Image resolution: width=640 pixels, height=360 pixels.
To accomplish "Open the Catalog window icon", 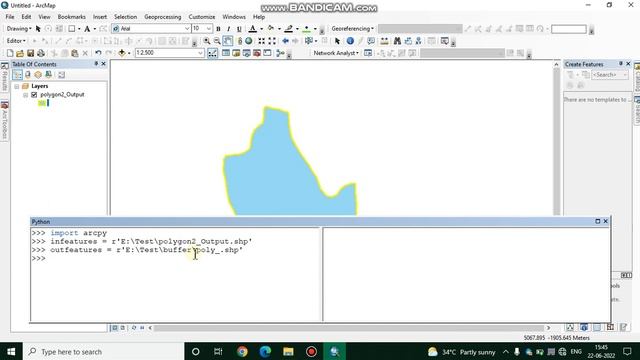I will (236, 53).
